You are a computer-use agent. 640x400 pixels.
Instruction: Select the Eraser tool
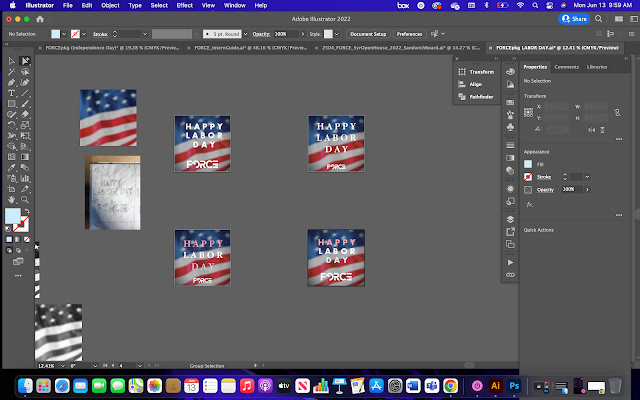25,114
